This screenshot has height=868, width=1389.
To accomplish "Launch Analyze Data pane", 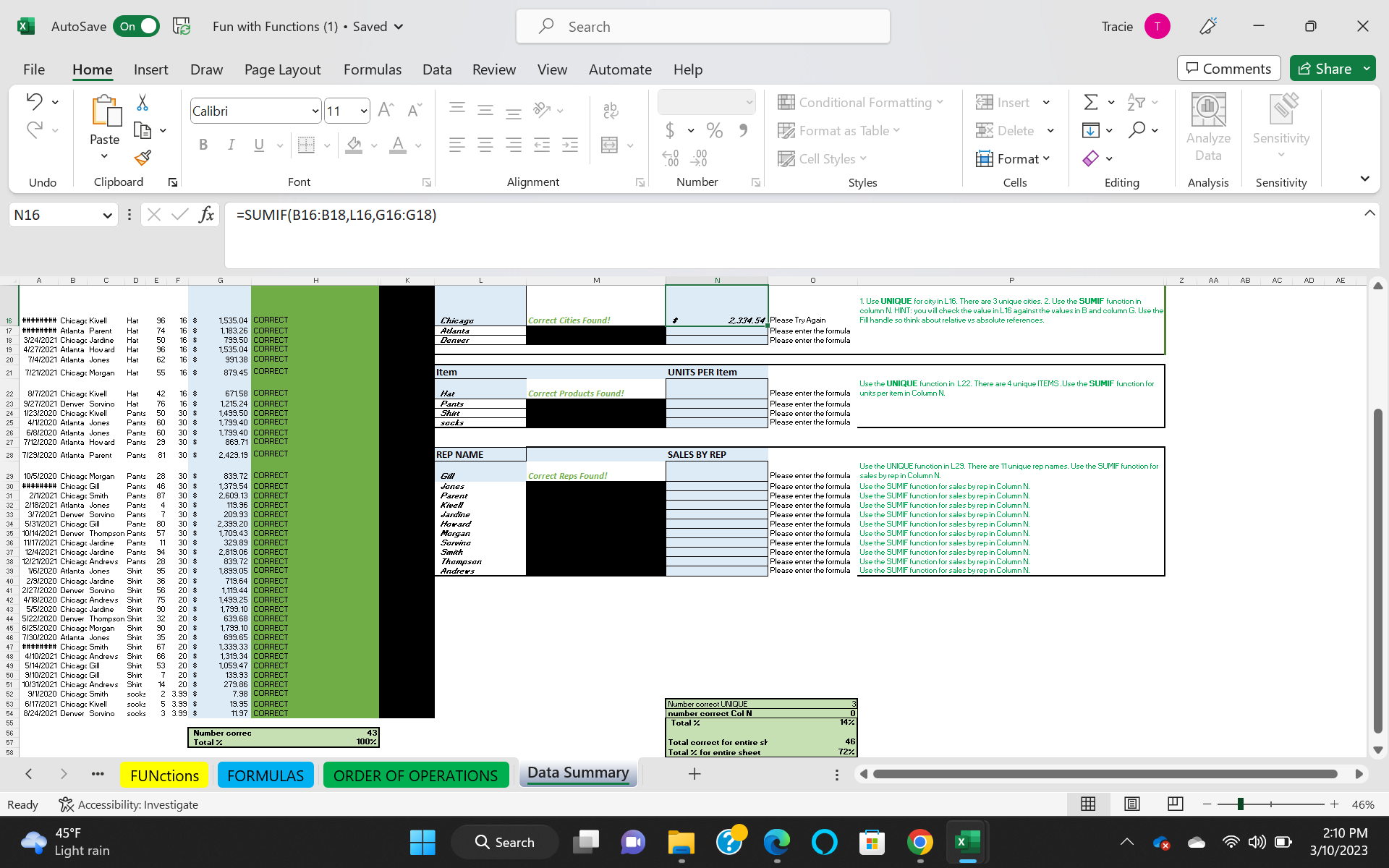I will click(x=1207, y=129).
